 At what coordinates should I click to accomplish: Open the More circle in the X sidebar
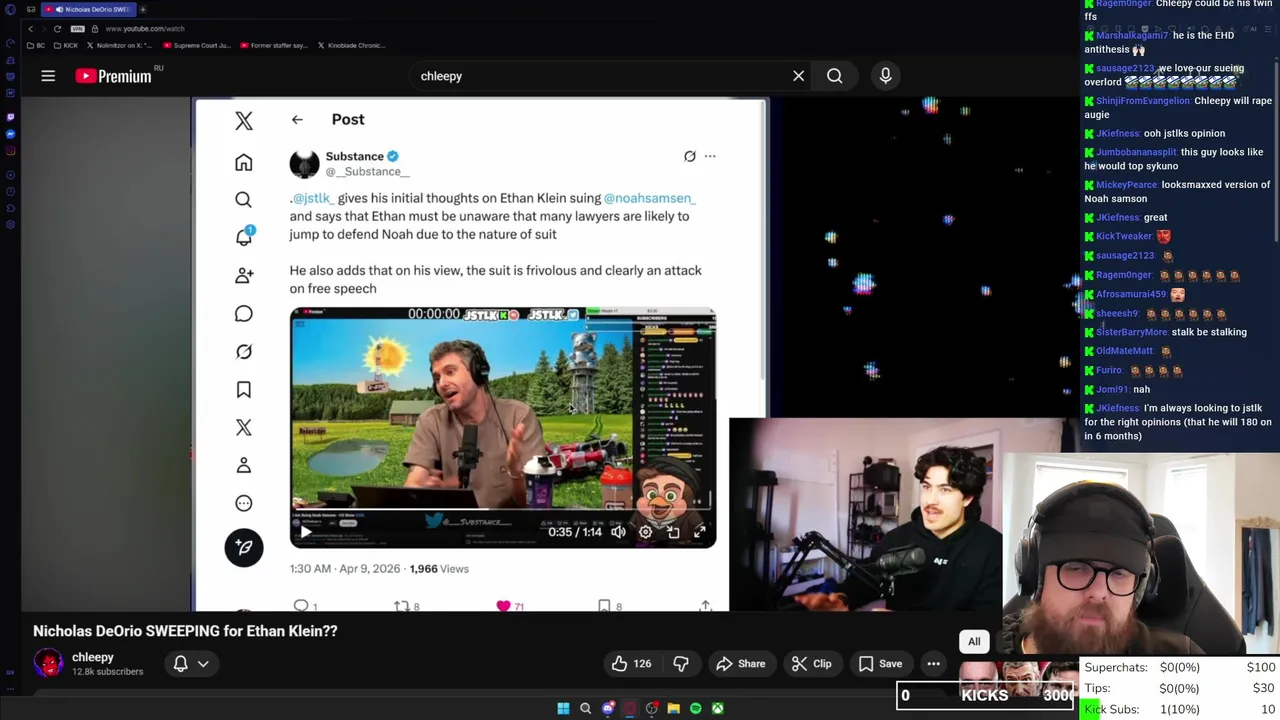pyautogui.click(x=244, y=504)
